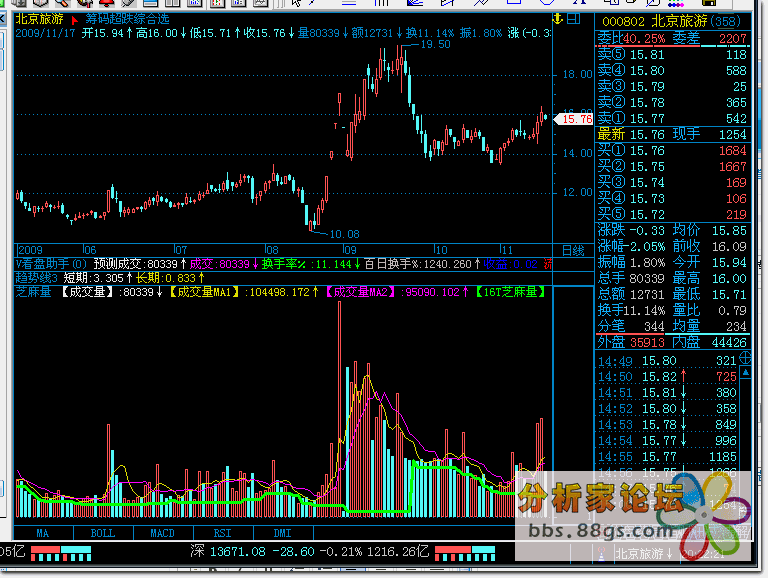Screen dimensions: 768x578
Task: Open the 日线 period selector
Action: 572,250
